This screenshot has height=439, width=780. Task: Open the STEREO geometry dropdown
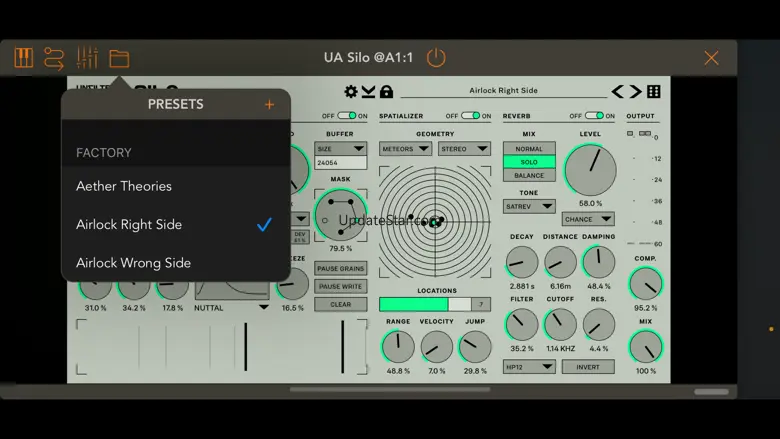464,149
